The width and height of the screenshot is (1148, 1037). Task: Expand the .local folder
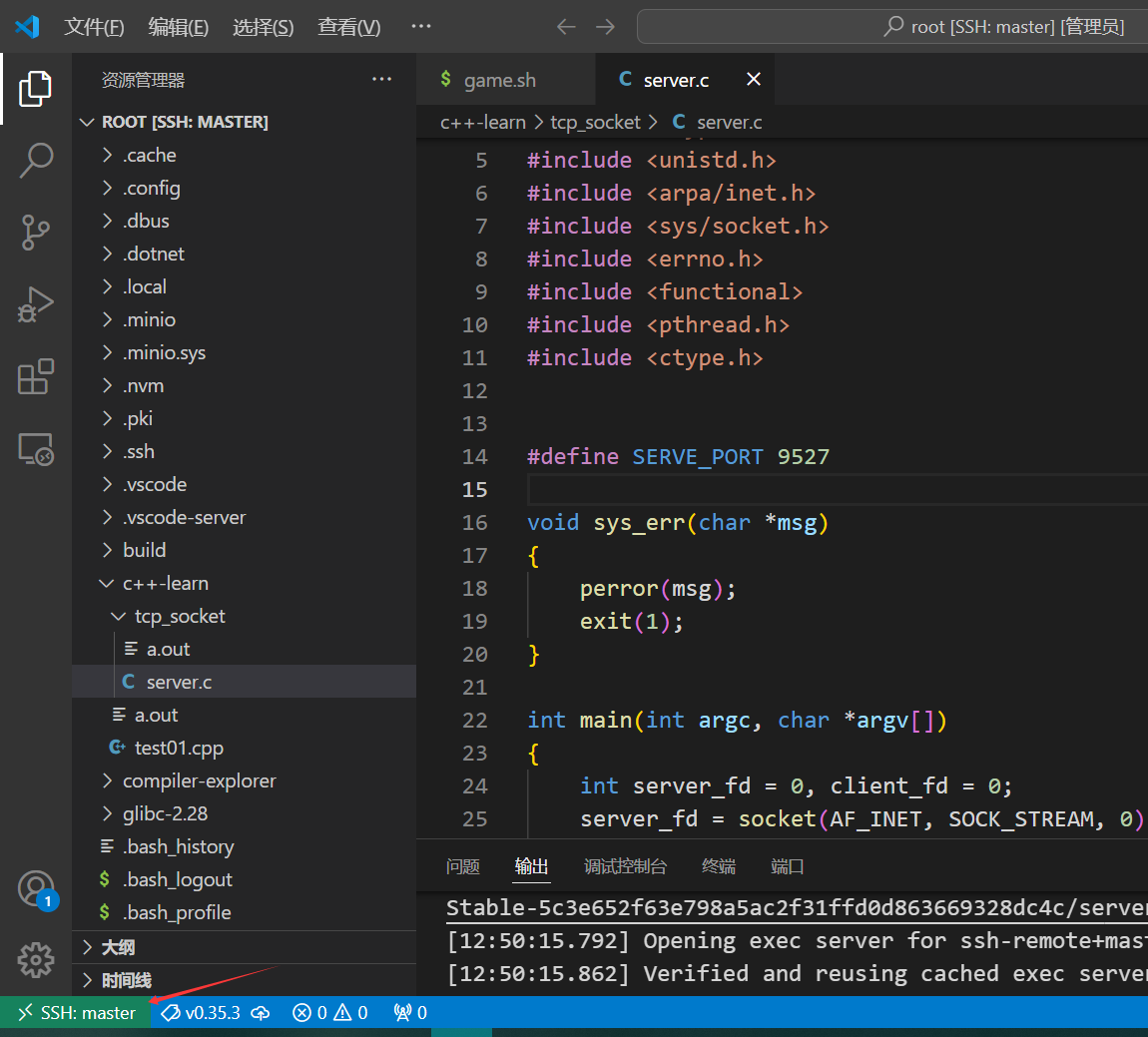244,286
